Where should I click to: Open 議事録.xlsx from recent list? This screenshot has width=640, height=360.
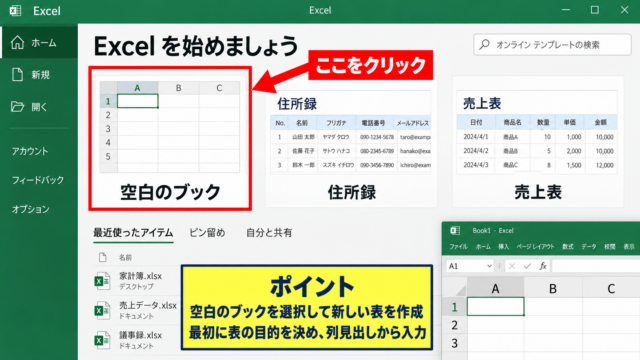pos(140,336)
